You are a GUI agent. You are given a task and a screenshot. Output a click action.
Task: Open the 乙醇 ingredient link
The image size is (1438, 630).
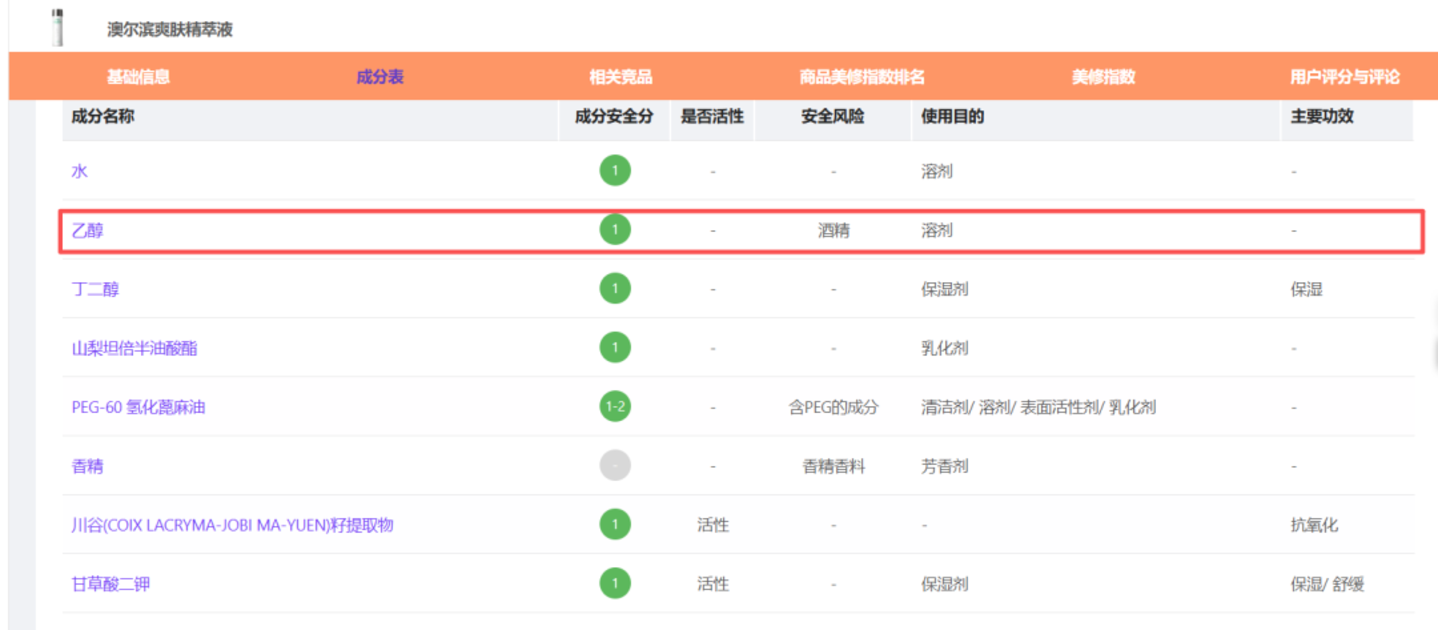tap(87, 230)
